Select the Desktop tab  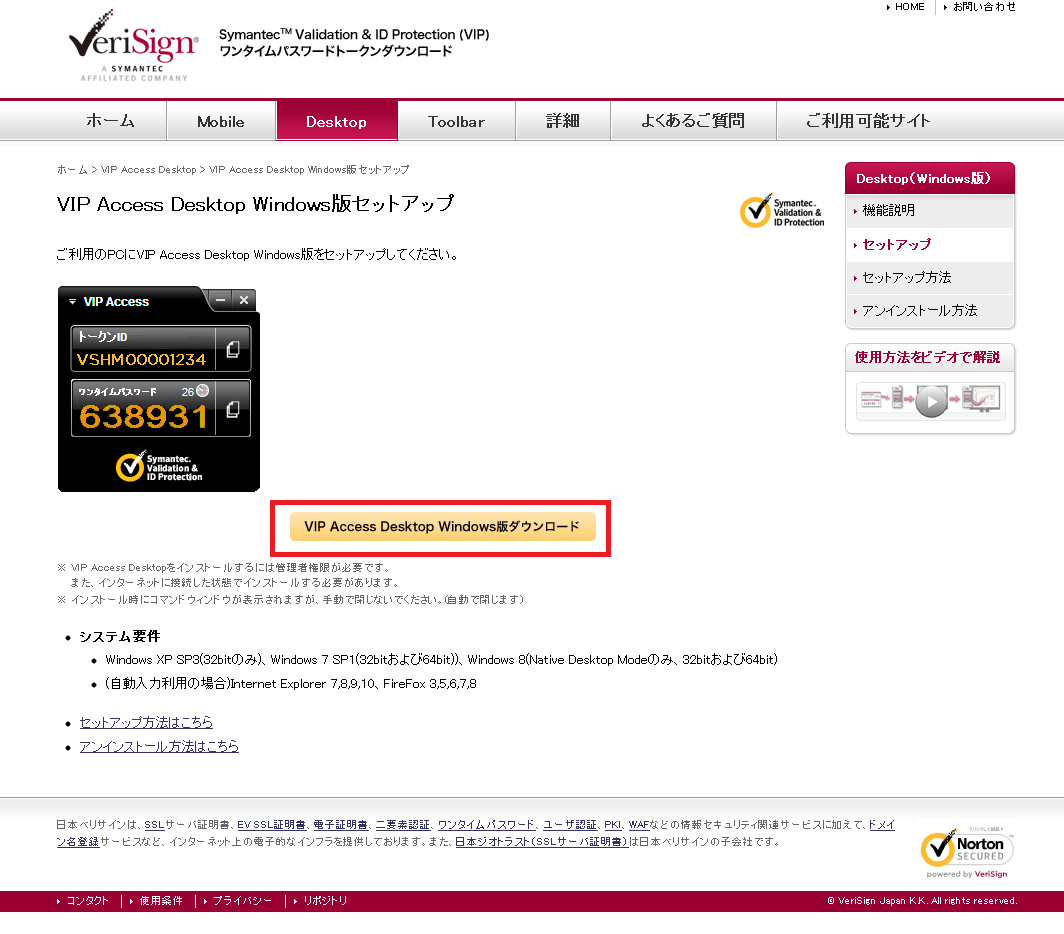pyautogui.click(x=337, y=121)
